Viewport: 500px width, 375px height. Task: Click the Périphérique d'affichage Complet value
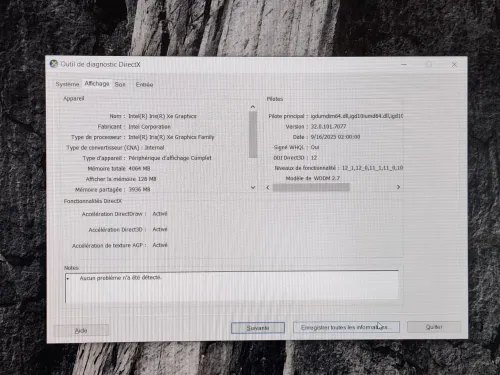[x=170, y=158]
